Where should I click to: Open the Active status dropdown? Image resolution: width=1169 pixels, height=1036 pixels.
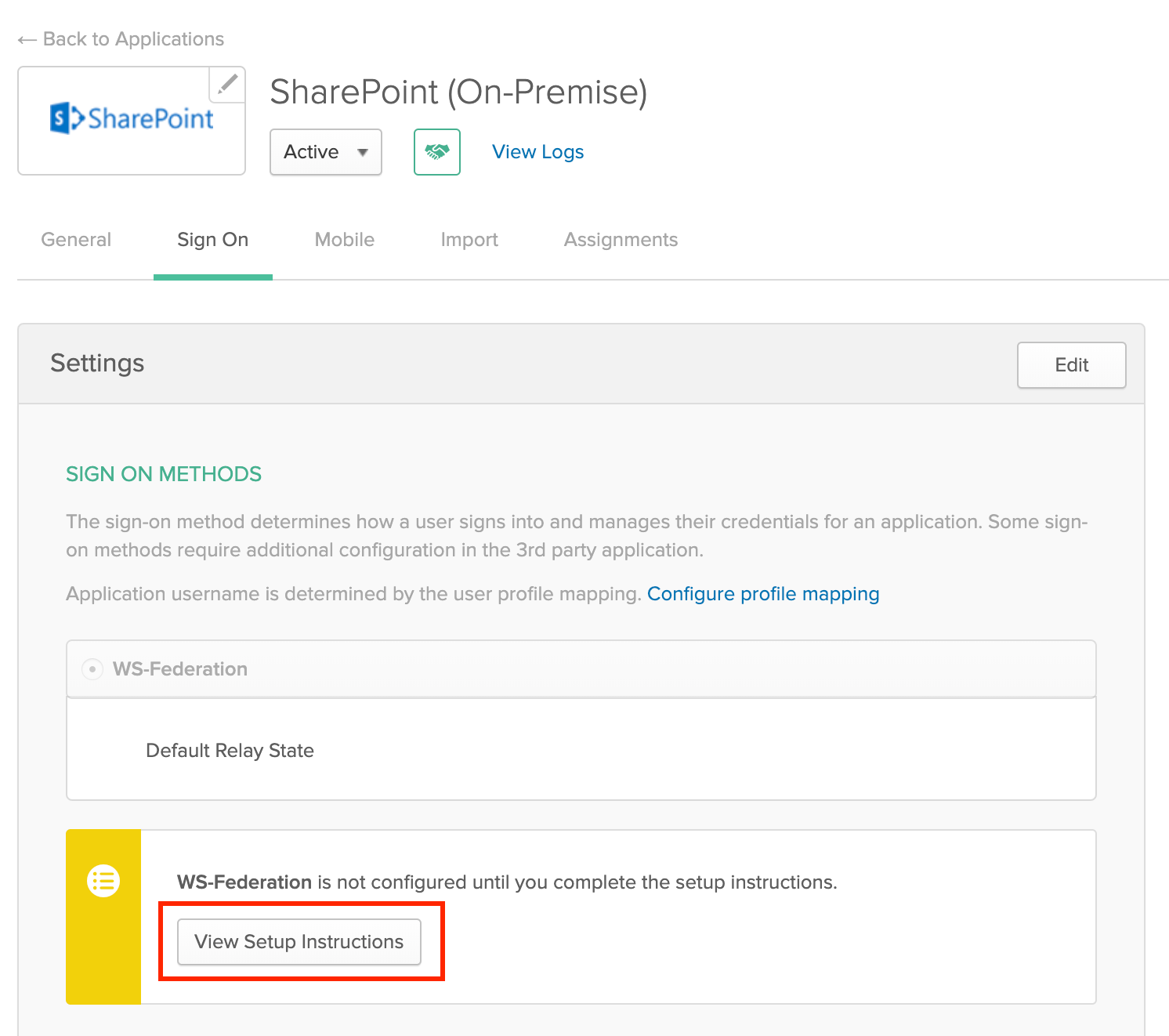coord(325,152)
